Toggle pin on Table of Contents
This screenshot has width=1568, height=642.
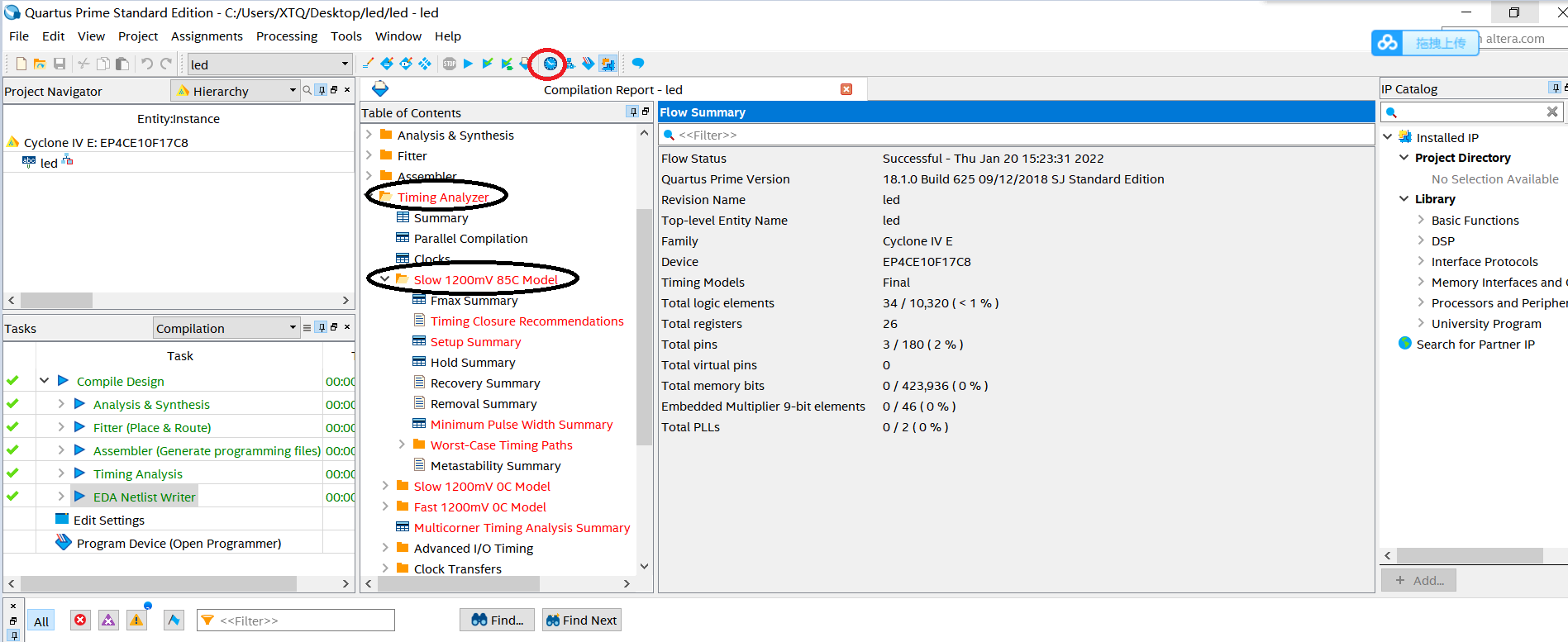coord(633,112)
